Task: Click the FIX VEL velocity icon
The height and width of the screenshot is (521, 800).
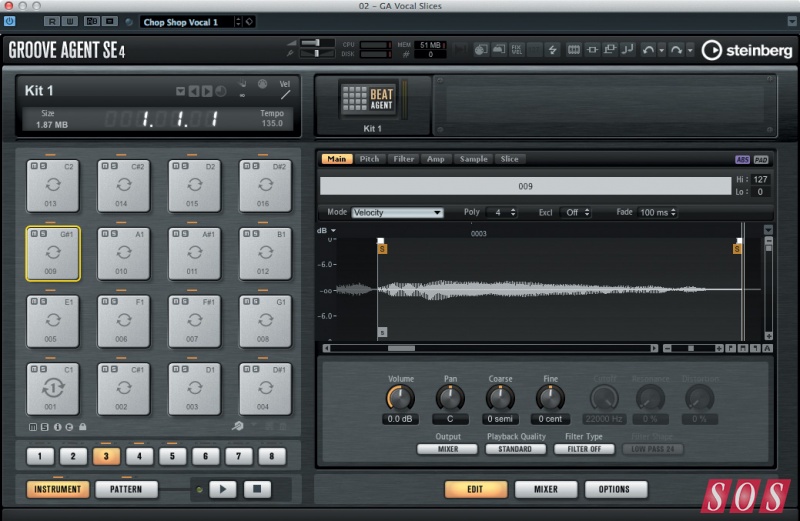Action: coord(516,49)
